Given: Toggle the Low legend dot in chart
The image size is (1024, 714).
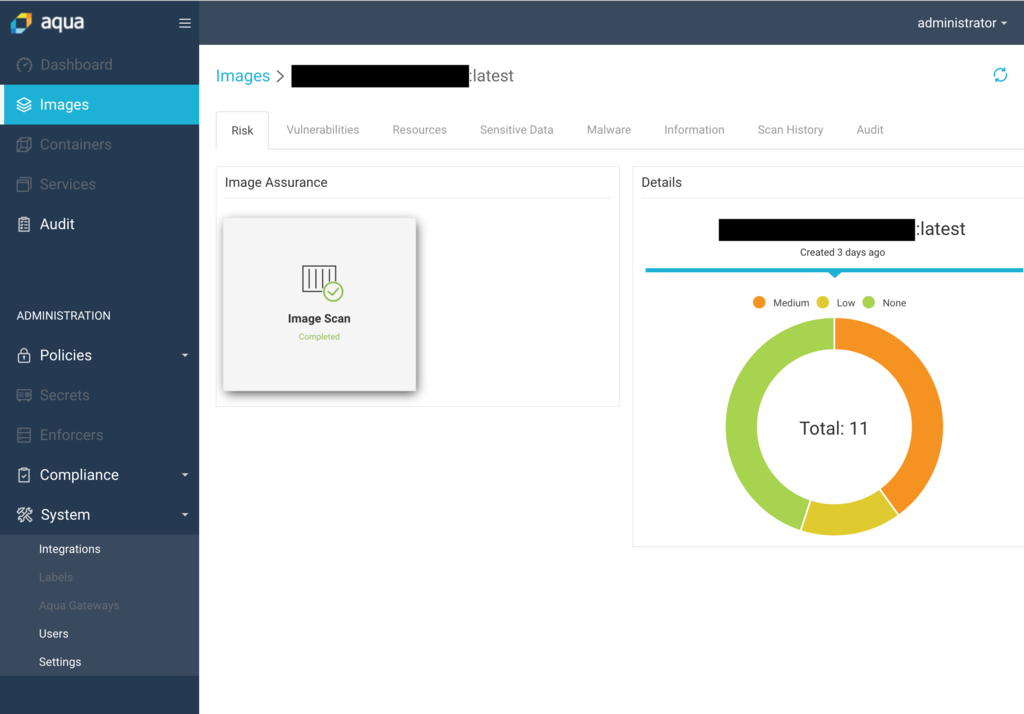Looking at the screenshot, I should [823, 302].
